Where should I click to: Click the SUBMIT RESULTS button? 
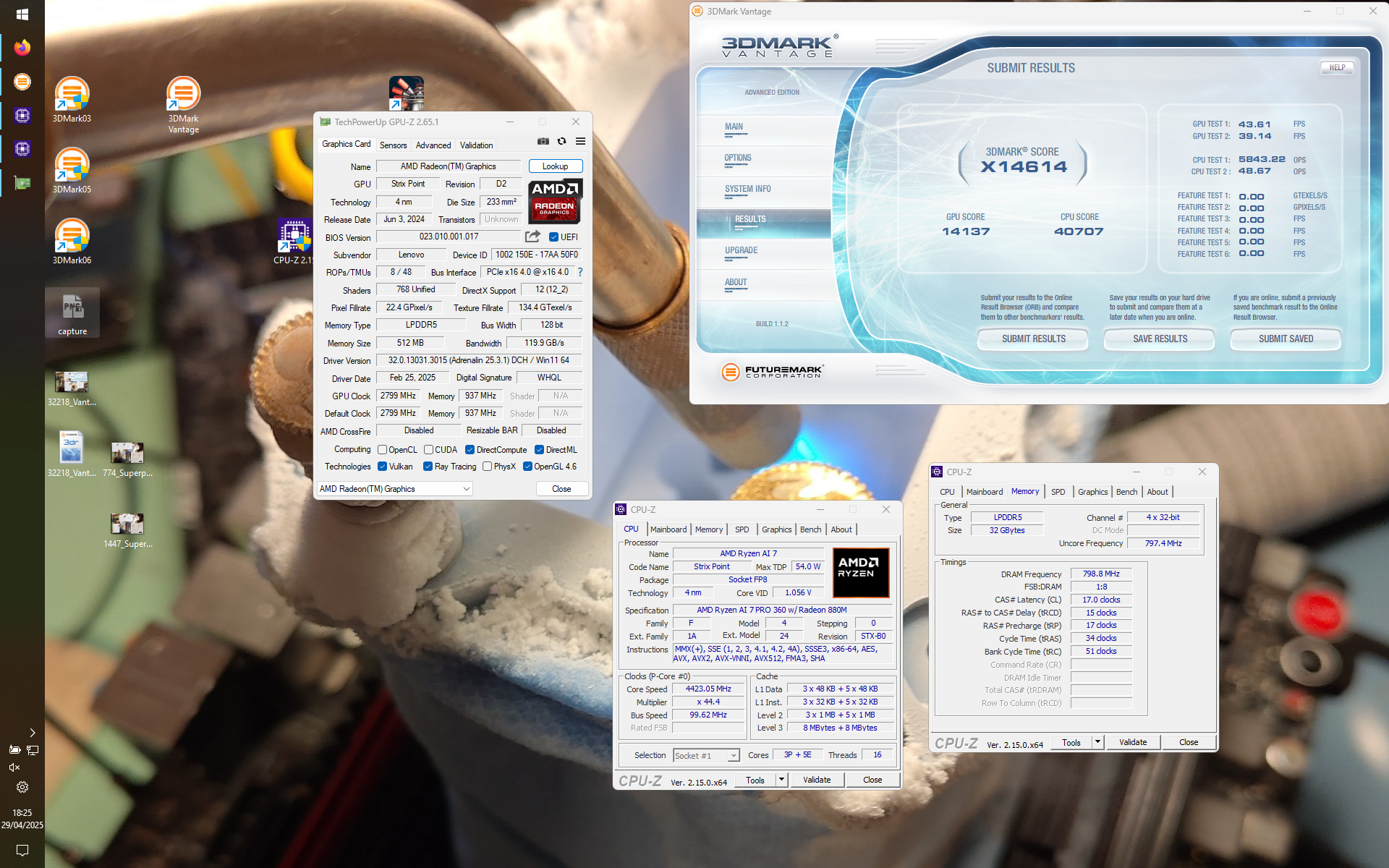[x=1033, y=339]
